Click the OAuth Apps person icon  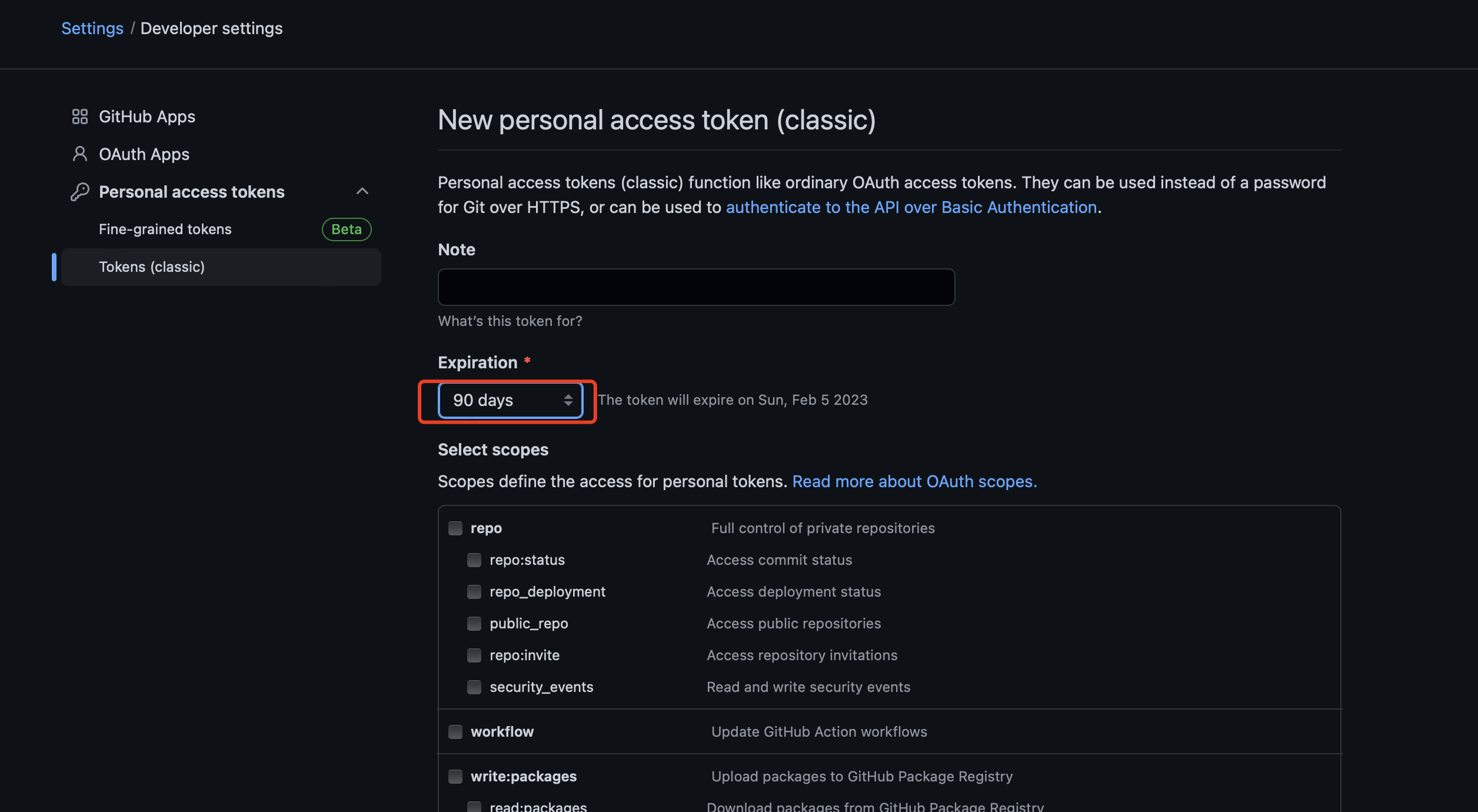[79, 154]
